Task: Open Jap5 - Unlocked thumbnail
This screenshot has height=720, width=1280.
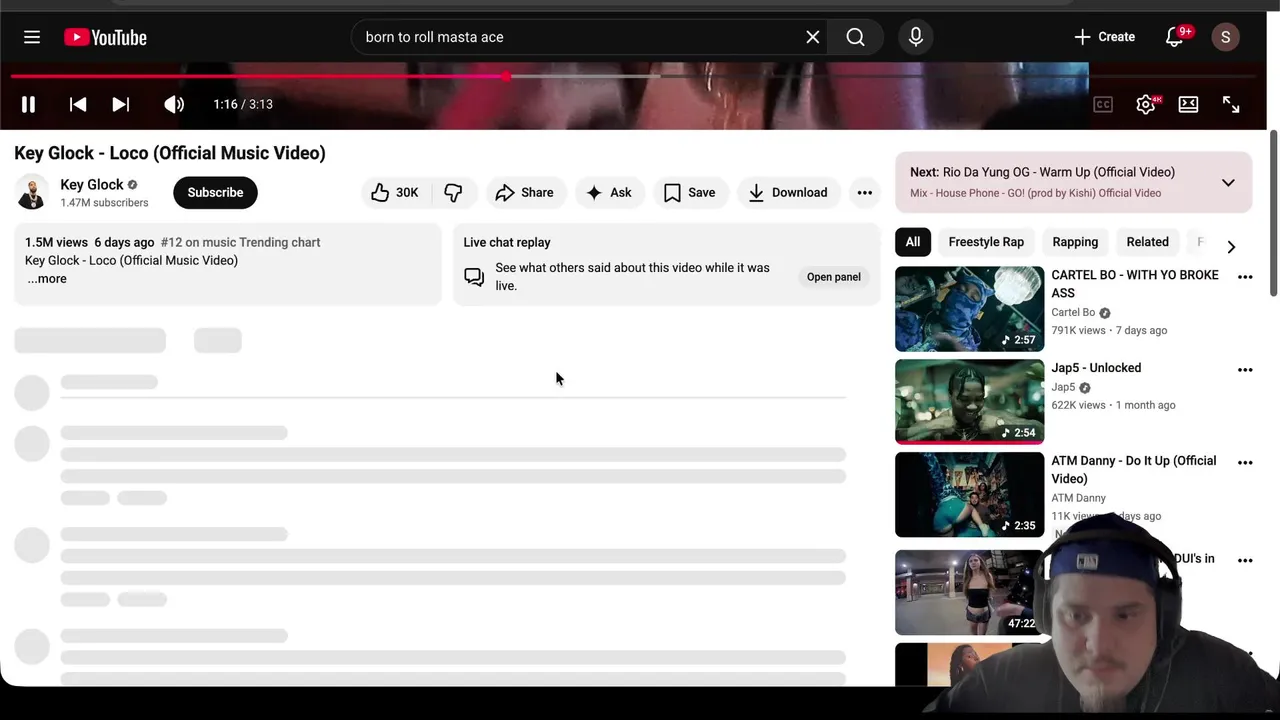Action: [969, 401]
